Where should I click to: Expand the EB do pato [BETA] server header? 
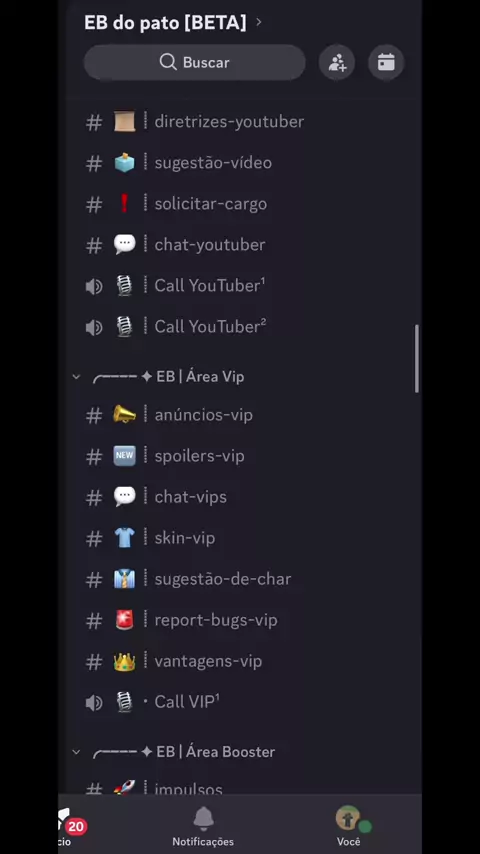pos(173,22)
